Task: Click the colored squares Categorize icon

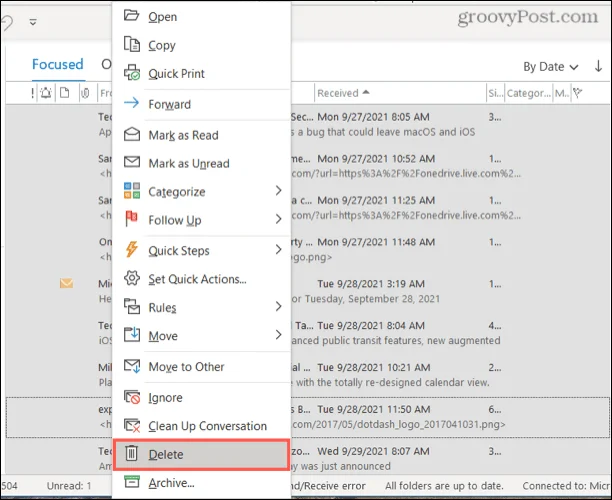Action: tap(132, 190)
